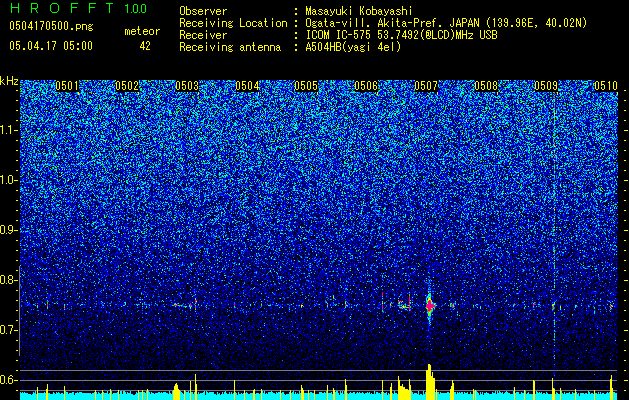This screenshot has width=629, height=400.
Task: Select the filename 0504170500.png
Action: tap(51, 26)
